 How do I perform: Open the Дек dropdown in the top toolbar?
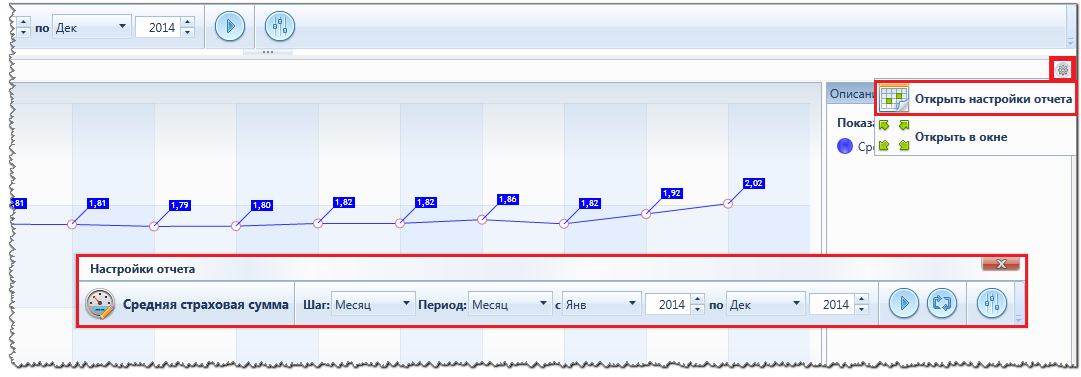[91, 27]
